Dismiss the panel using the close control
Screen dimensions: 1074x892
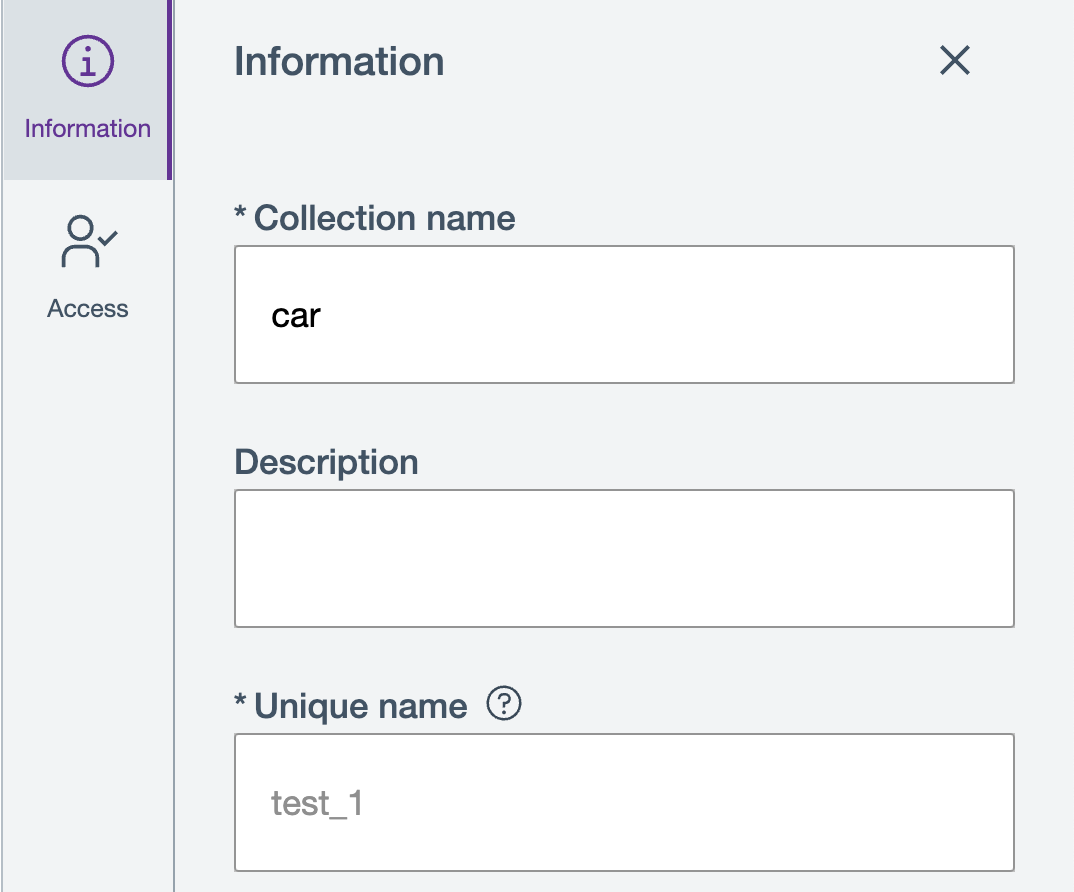pyautogui.click(x=954, y=61)
